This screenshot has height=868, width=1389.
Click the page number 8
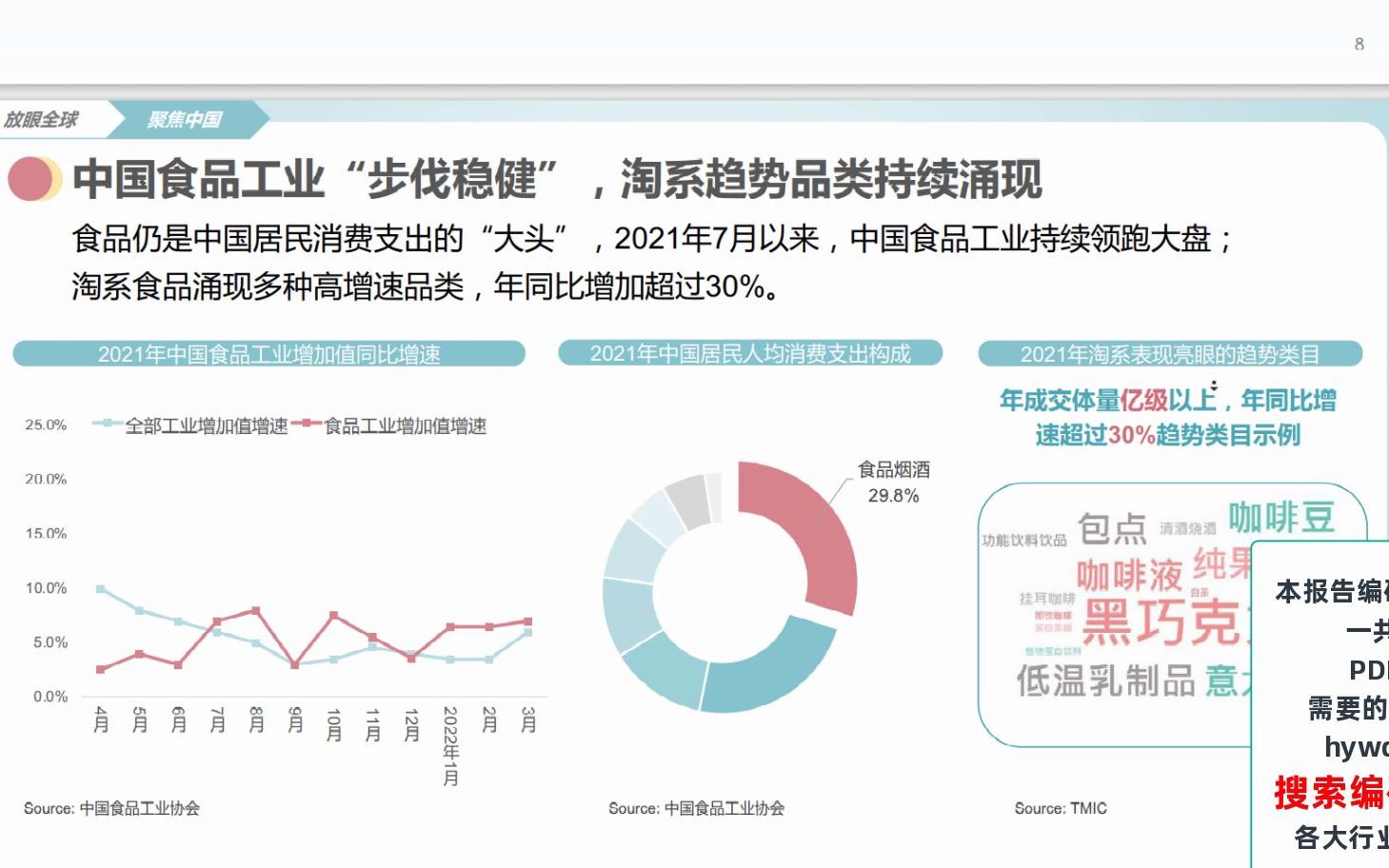[x=1359, y=44]
